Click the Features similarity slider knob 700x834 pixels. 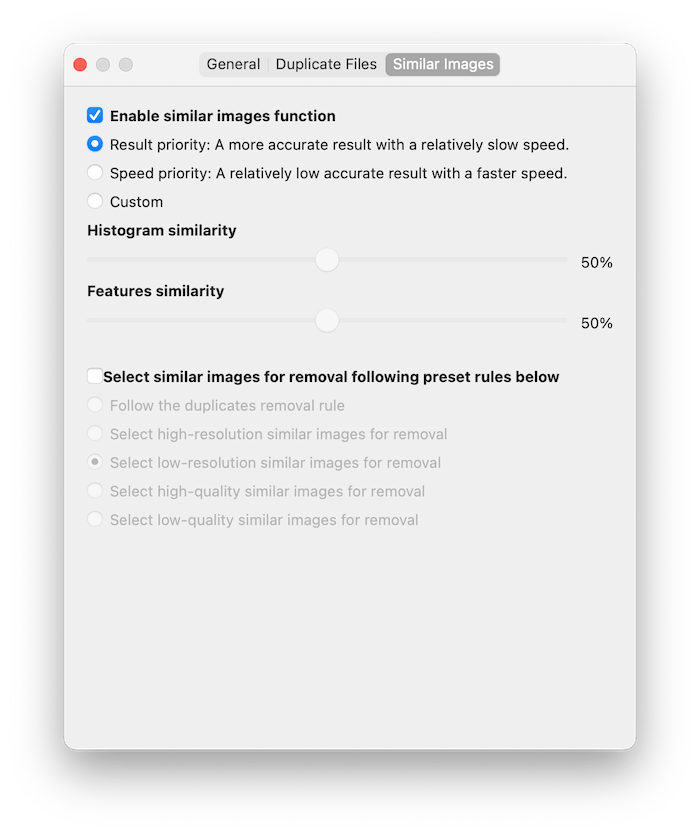(327, 321)
